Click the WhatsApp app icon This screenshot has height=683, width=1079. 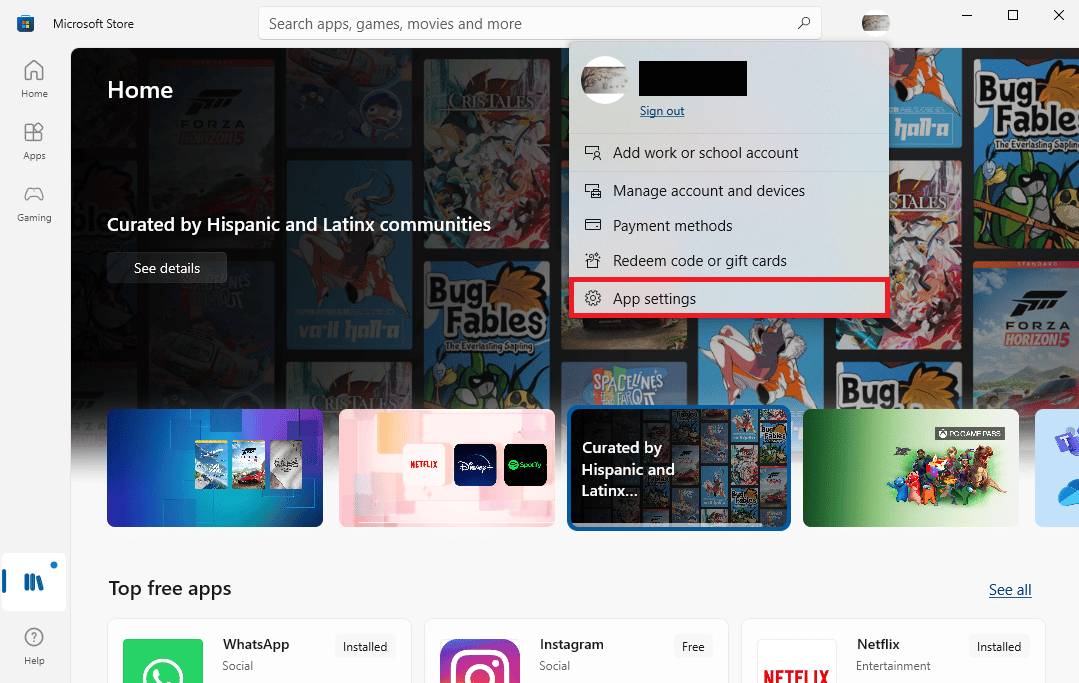coord(163,661)
